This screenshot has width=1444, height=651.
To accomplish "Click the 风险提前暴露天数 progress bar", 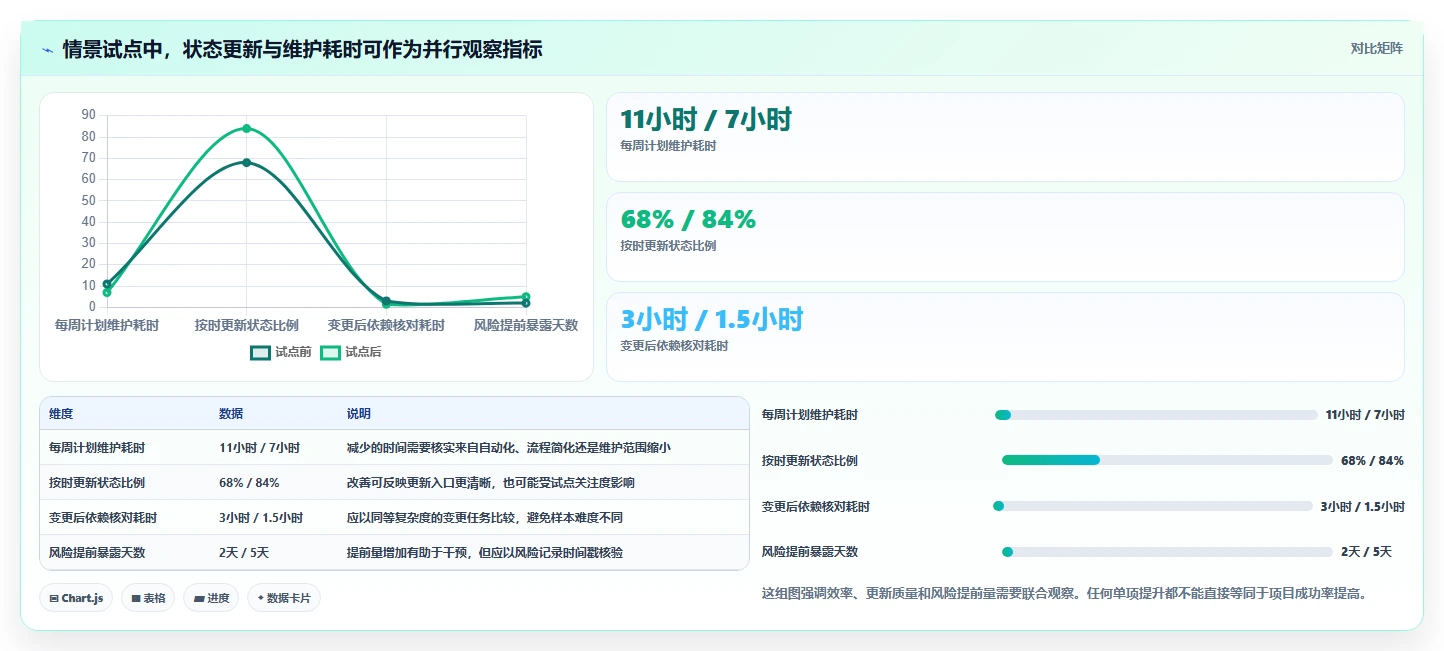I will (x=1167, y=552).
